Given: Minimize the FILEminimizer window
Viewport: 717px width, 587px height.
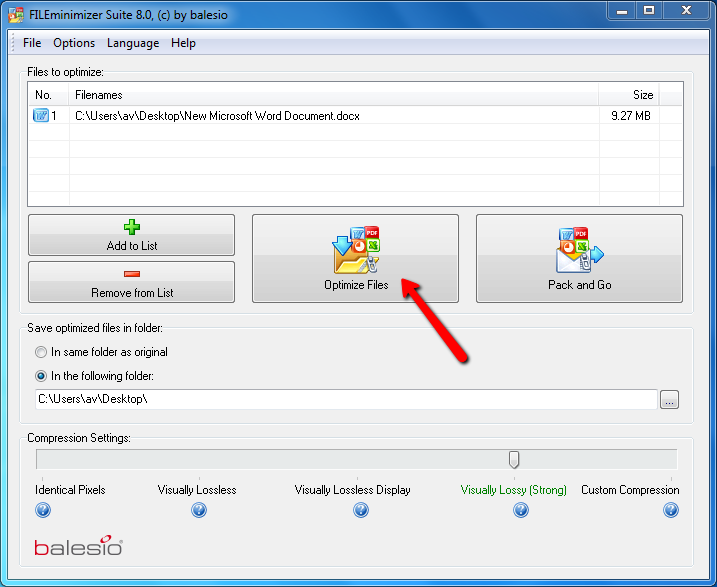Looking at the screenshot, I should pos(622,11).
